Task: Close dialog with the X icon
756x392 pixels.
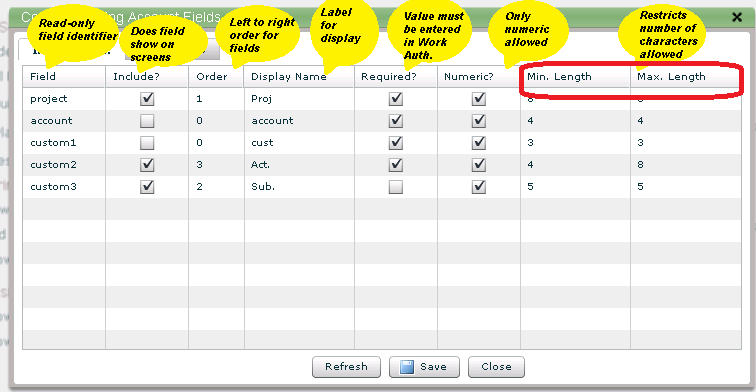Action: 737,17
